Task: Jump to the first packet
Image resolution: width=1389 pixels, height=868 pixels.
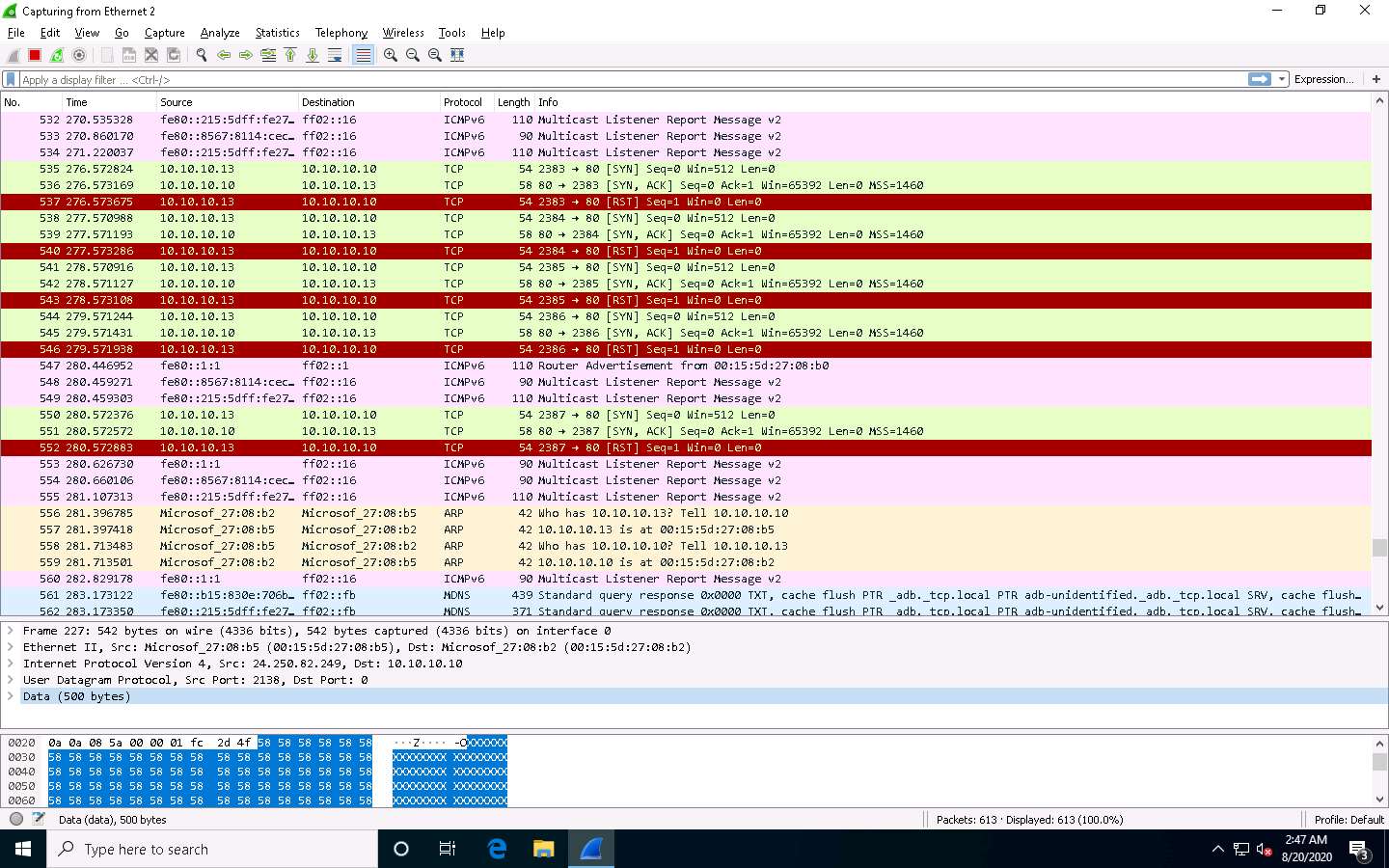Action: (290, 55)
